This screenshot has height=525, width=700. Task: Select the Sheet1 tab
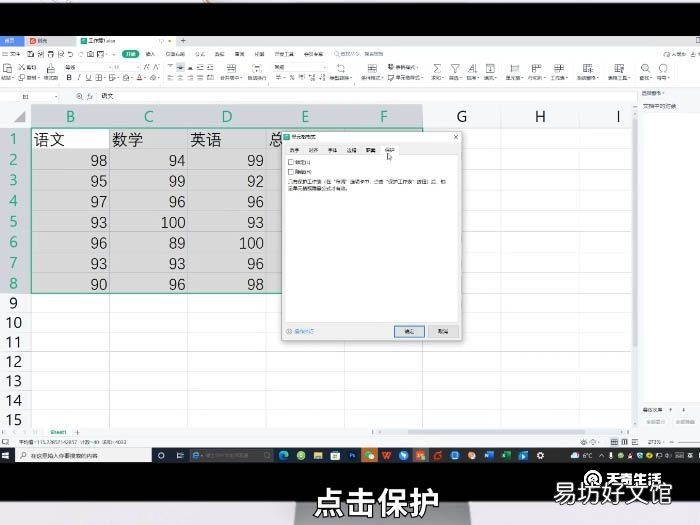pyautogui.click(x=58, y=432)
